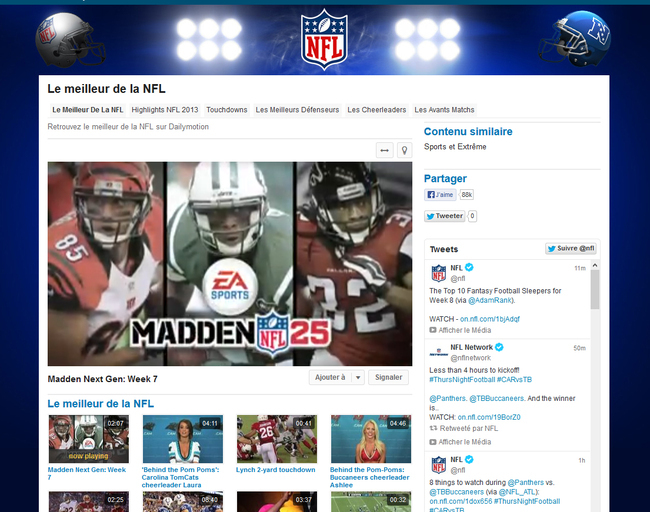Click the silver NFL helmet image
The image size is (650, 512).
click(70, 40)
